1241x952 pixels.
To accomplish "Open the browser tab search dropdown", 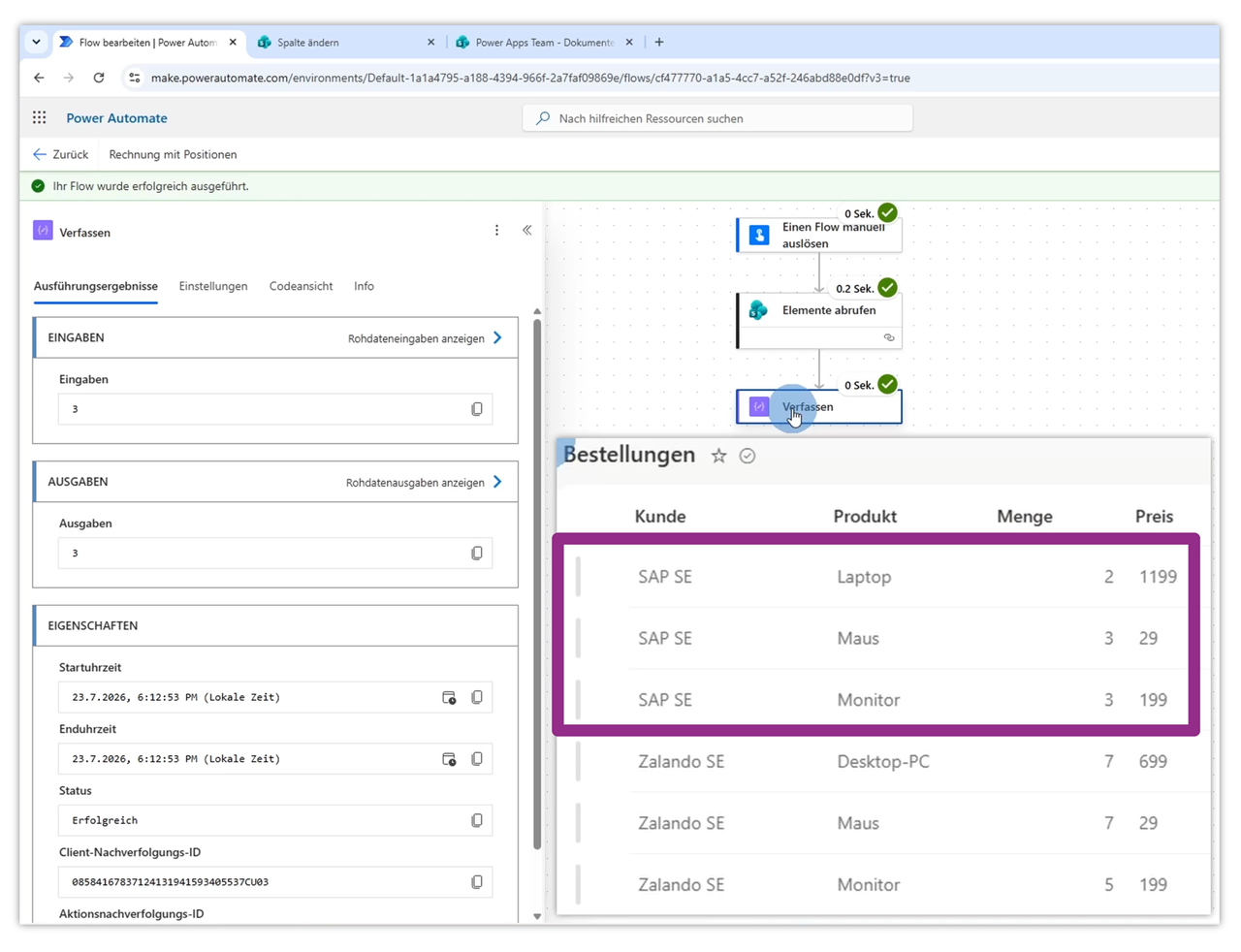I will tap(36, 42).
